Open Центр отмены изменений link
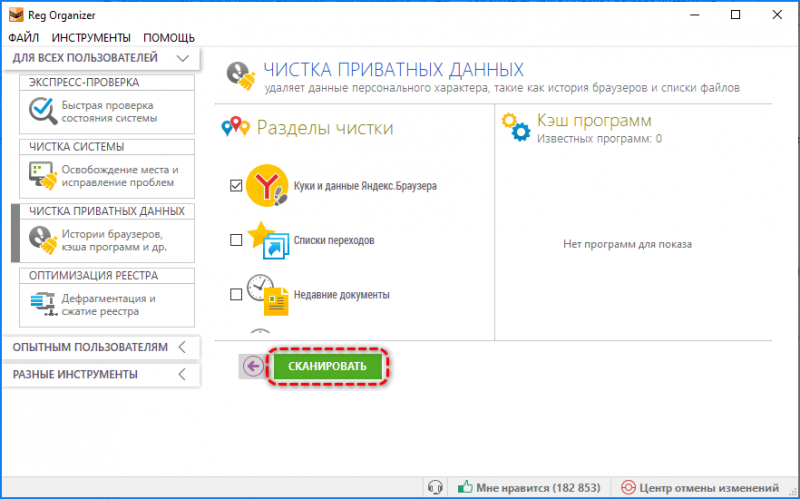 click(x=700, y=488)
